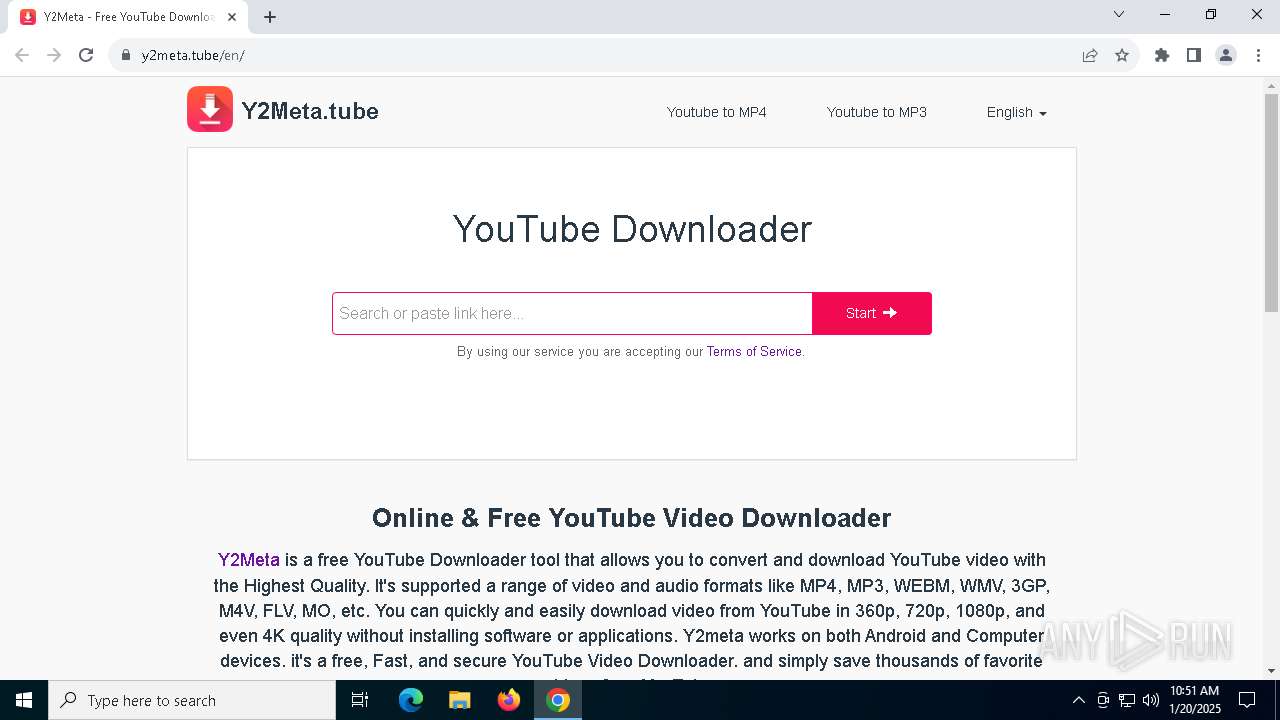The image size is (1280, 720).
Task: Click the Y2Meta.tube site name
Action: click(310, 111)
